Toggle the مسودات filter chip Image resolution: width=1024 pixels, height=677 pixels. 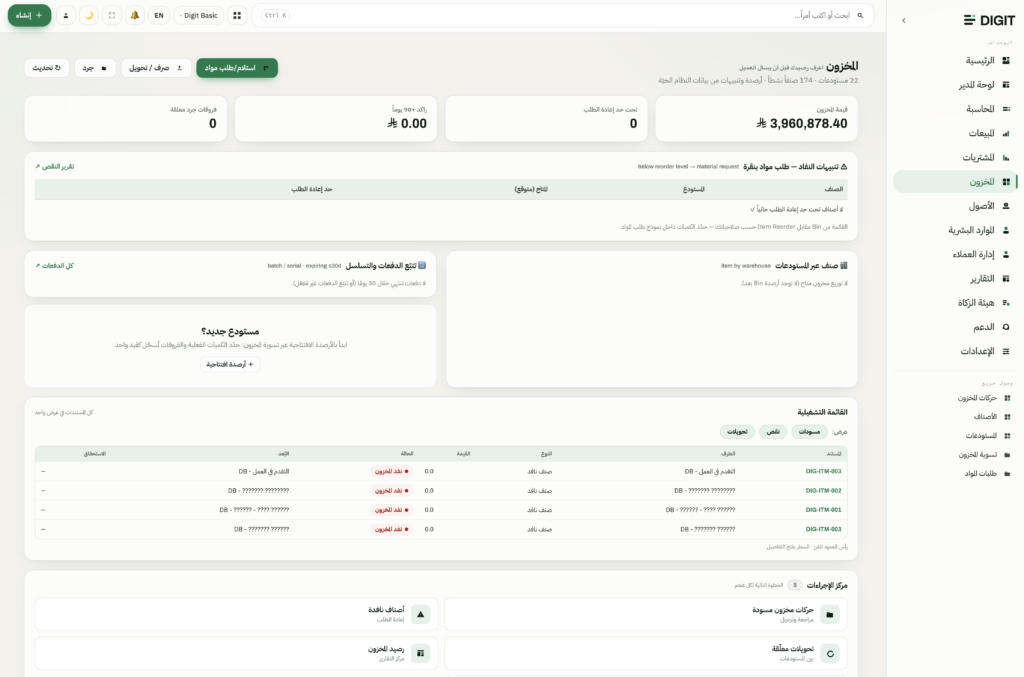pos(809,432)
